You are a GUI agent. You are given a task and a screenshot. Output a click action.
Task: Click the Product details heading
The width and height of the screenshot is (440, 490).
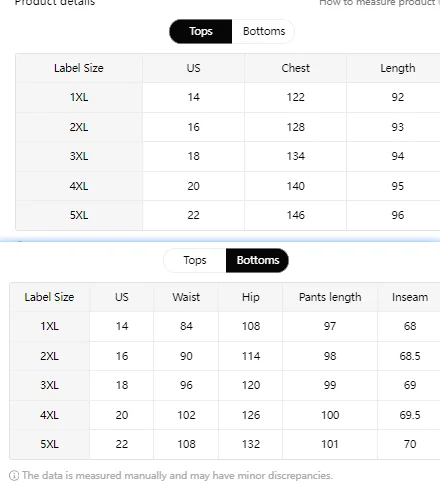click(55, 3)
